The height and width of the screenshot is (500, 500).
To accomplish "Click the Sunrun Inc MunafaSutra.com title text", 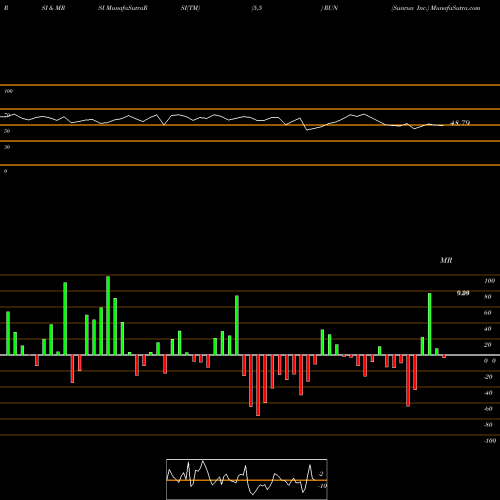I will 436,8.
